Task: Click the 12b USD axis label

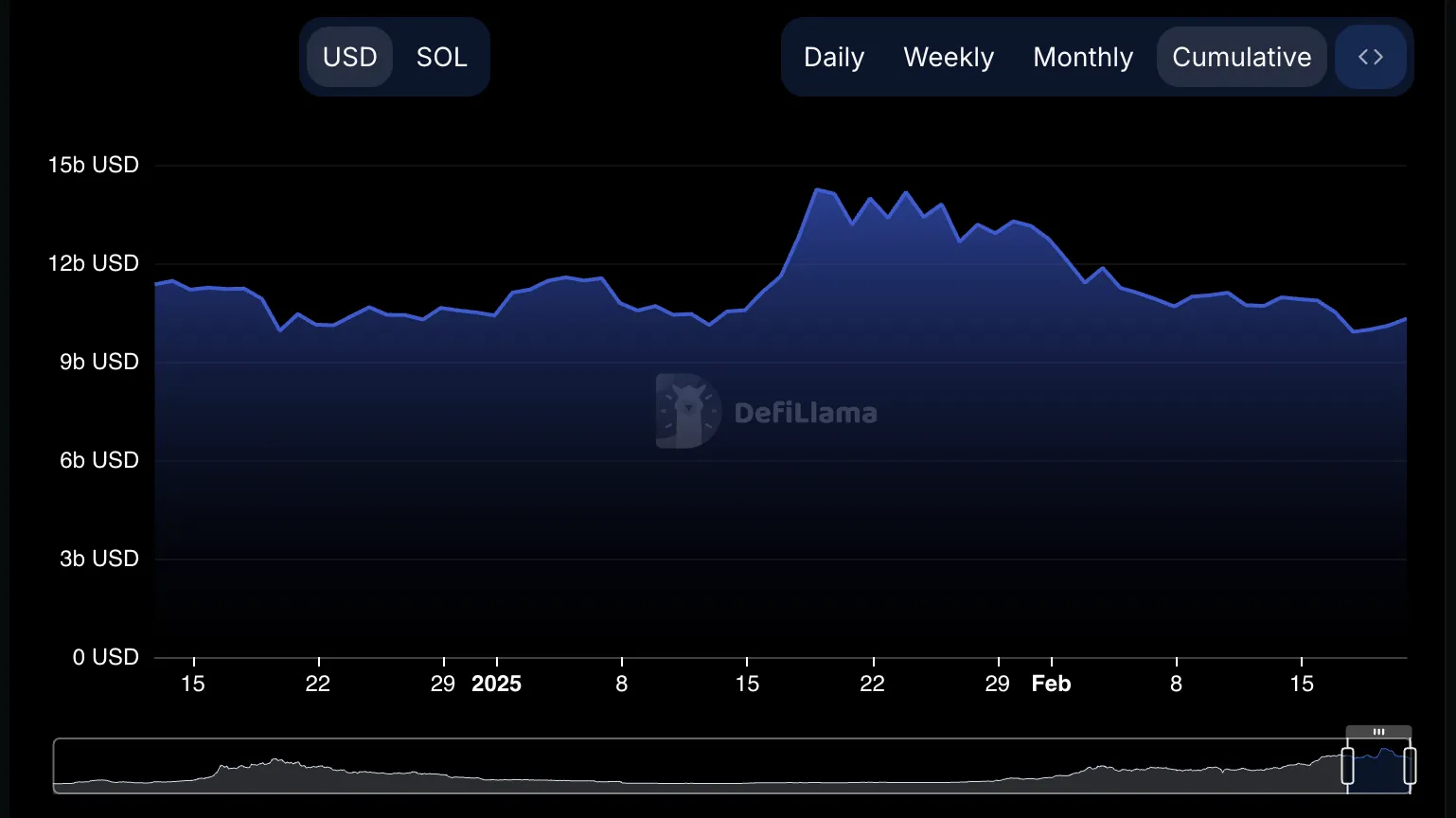Action: [x=94, y=263]
